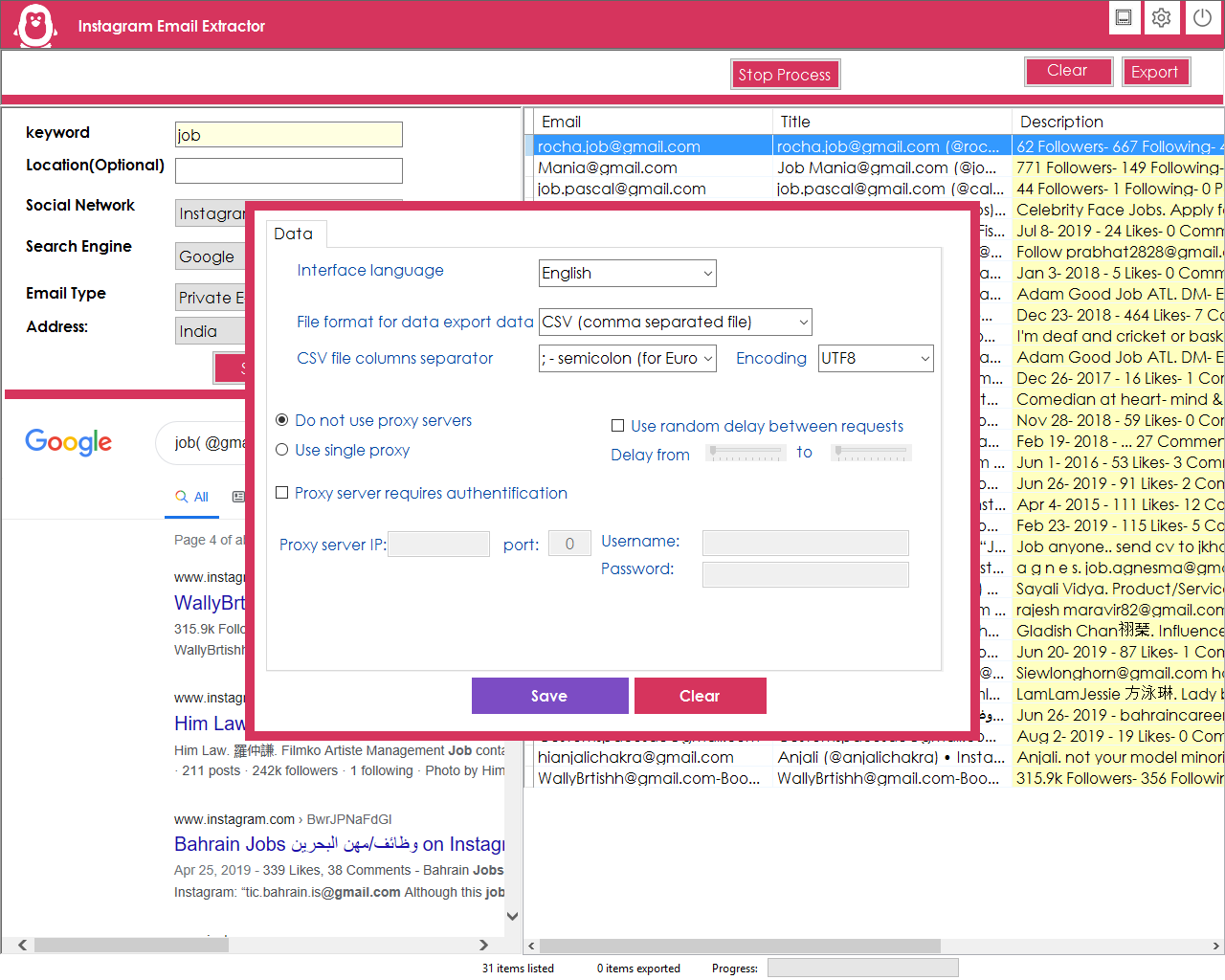Open the Interface language dropdown

click(627, 274)
